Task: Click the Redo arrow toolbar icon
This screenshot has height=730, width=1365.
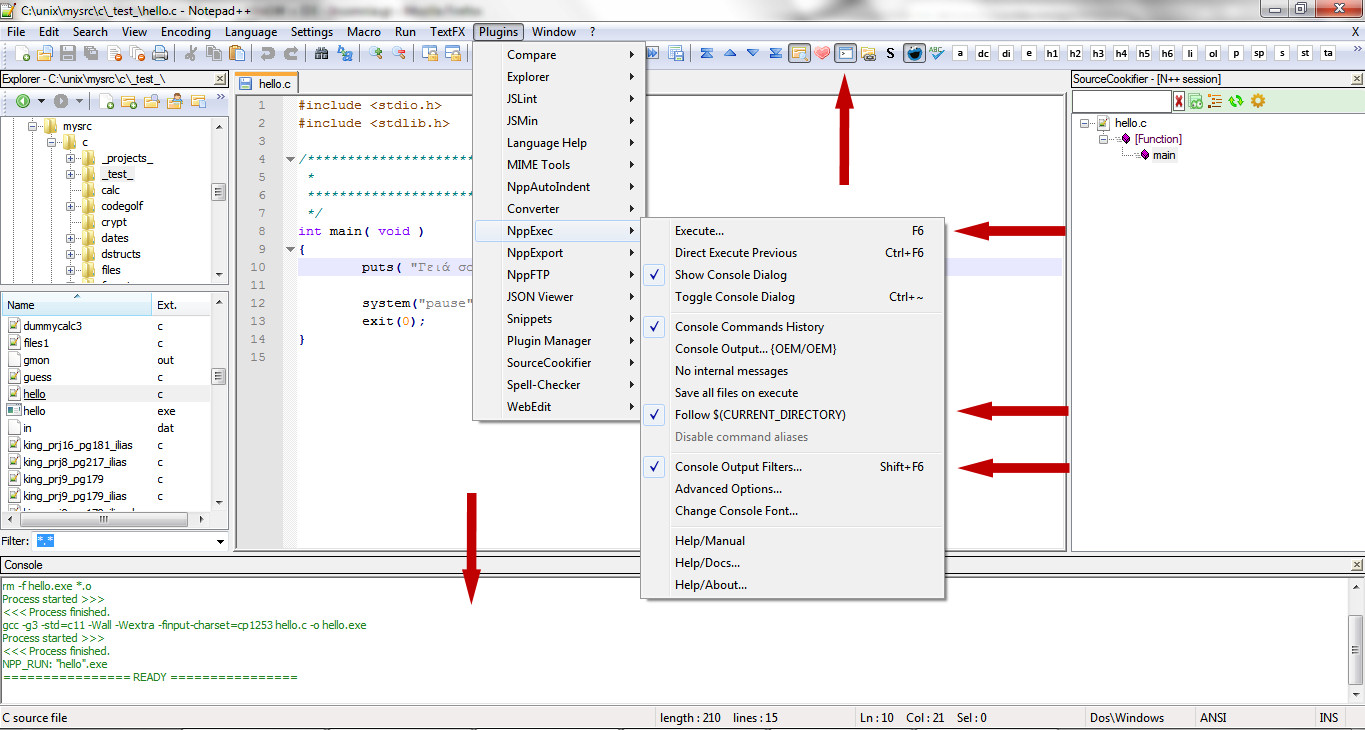Action: tap(291, 54)
